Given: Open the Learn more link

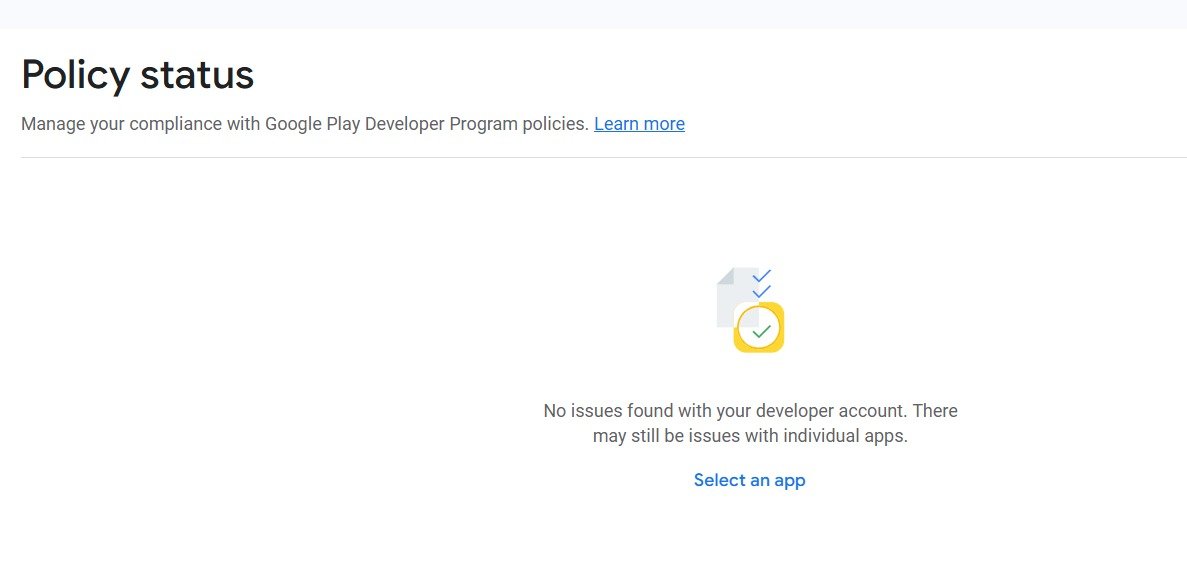Looking at the screenshot, I should 639,123.
